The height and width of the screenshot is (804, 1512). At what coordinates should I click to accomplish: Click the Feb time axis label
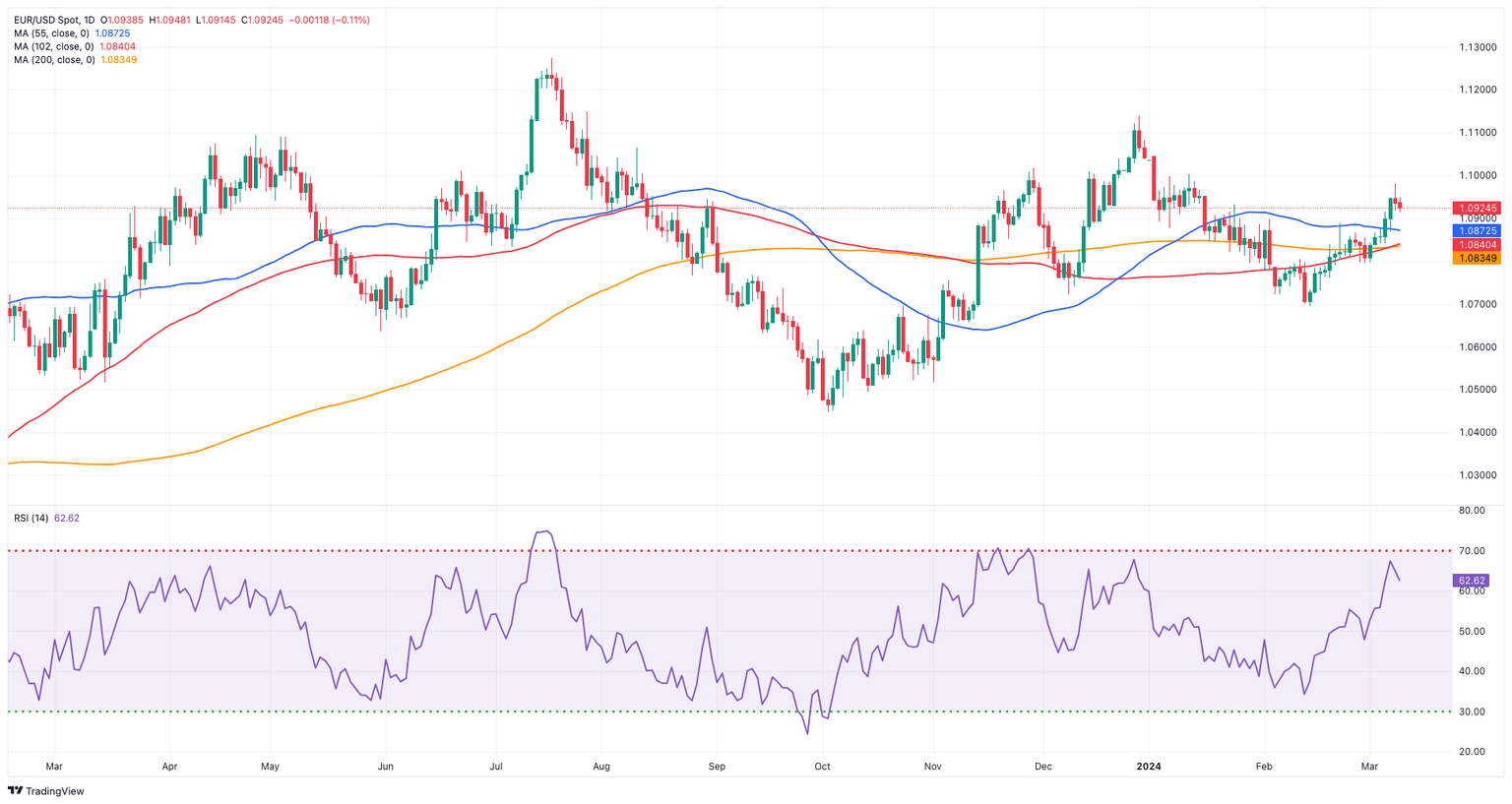click(x=1264, y=766)
